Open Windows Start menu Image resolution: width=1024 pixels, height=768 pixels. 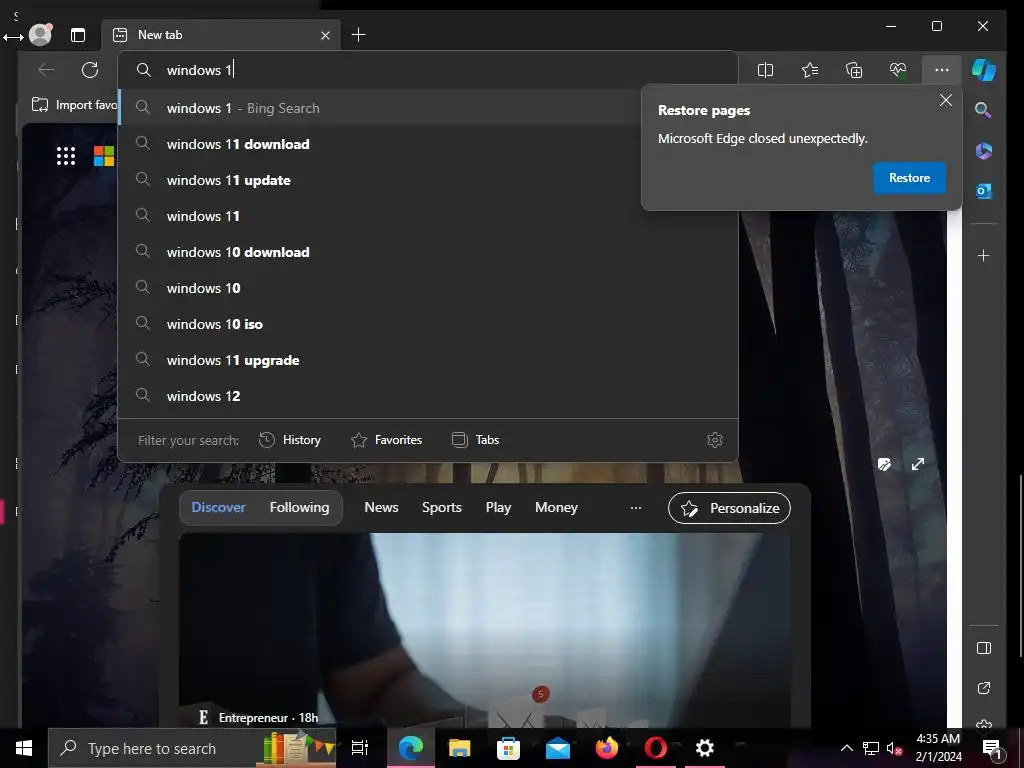(x=24, y=748)
